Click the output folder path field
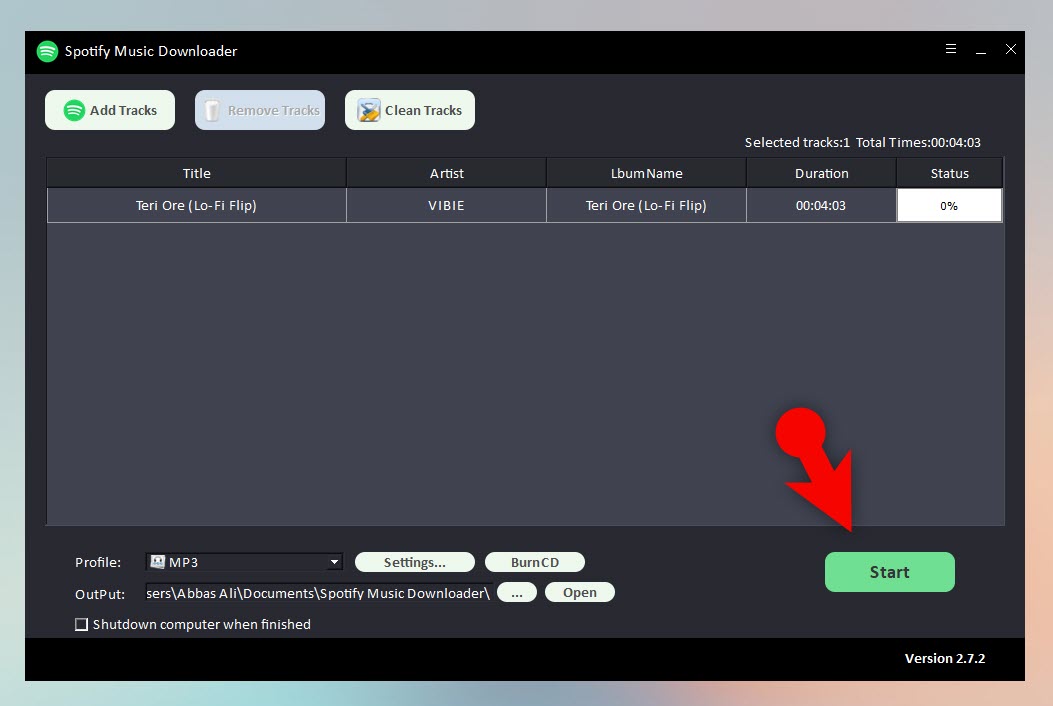Screen dimensions: 1053x706 318,593
